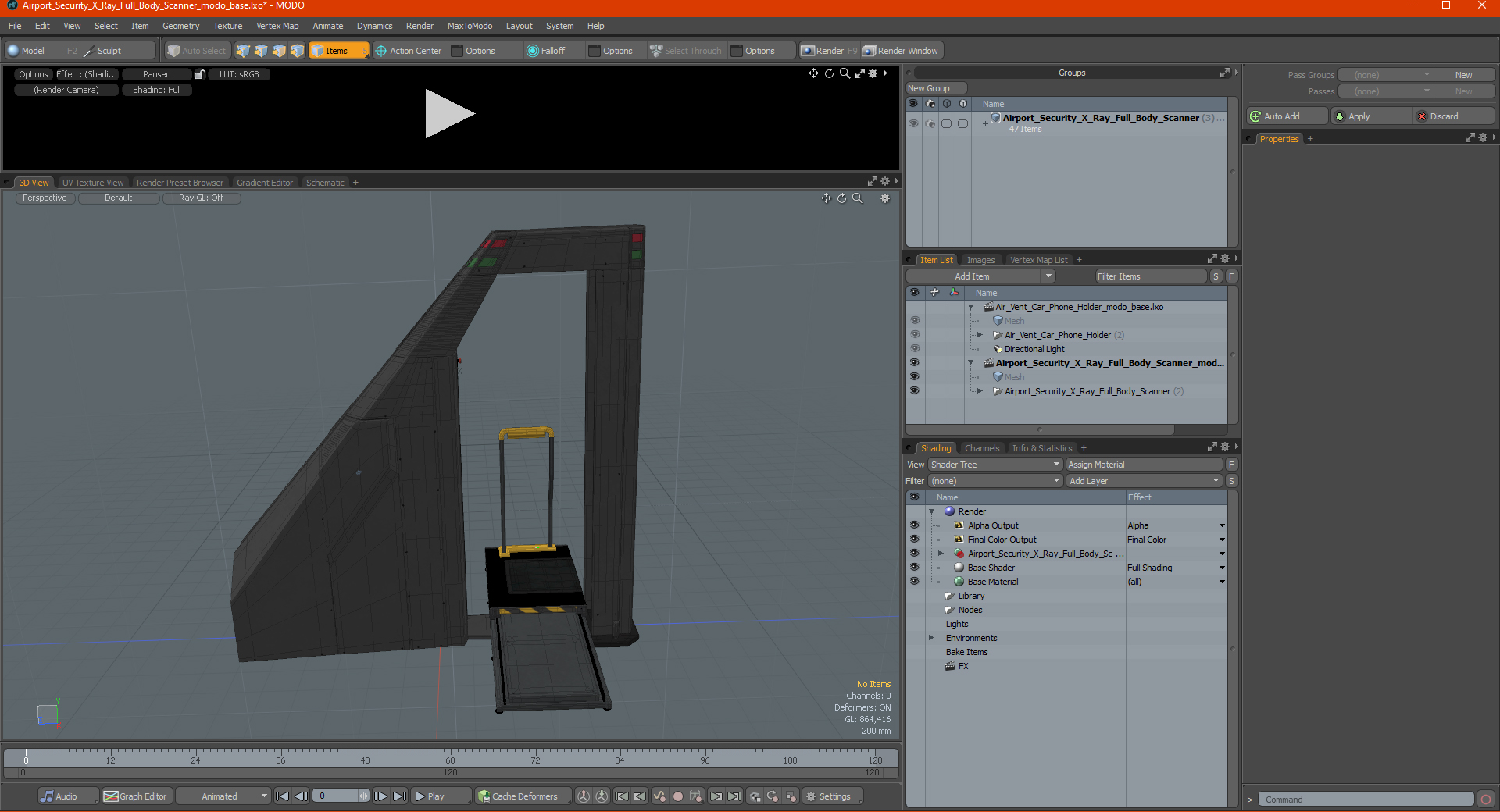The width and height of the screenshot is (1500, 812).
Task: Open the Geometry menu
Action: pos(180,26)
